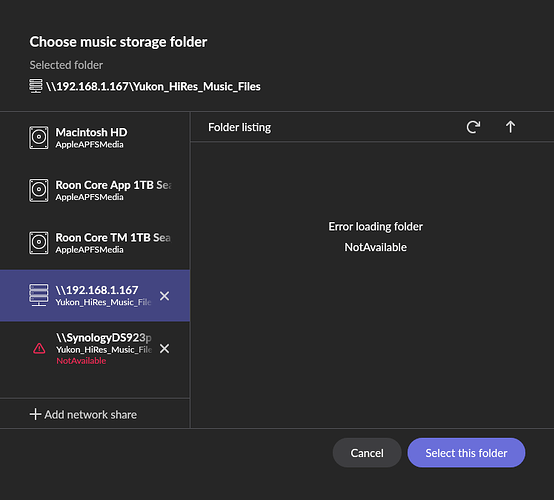
Task: Select the \\192.168.1.167 network share
Action: point(95,295)
